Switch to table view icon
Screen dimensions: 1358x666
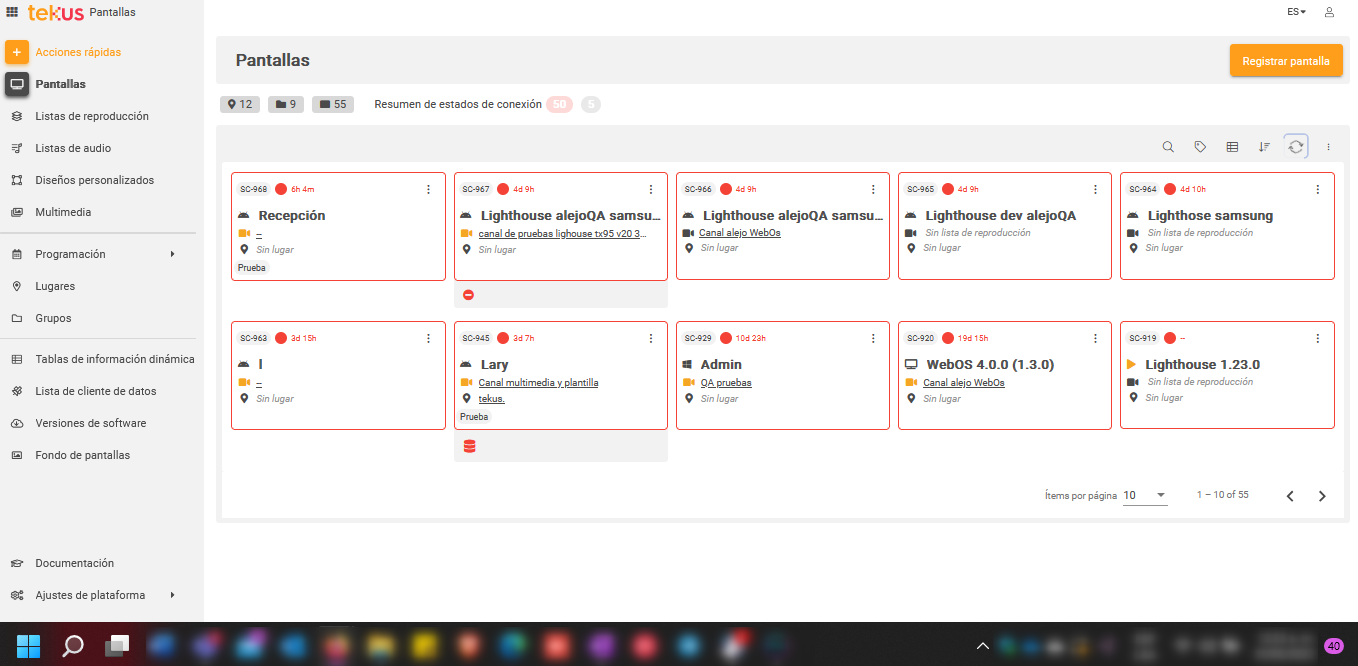(x=1232, y=147)
